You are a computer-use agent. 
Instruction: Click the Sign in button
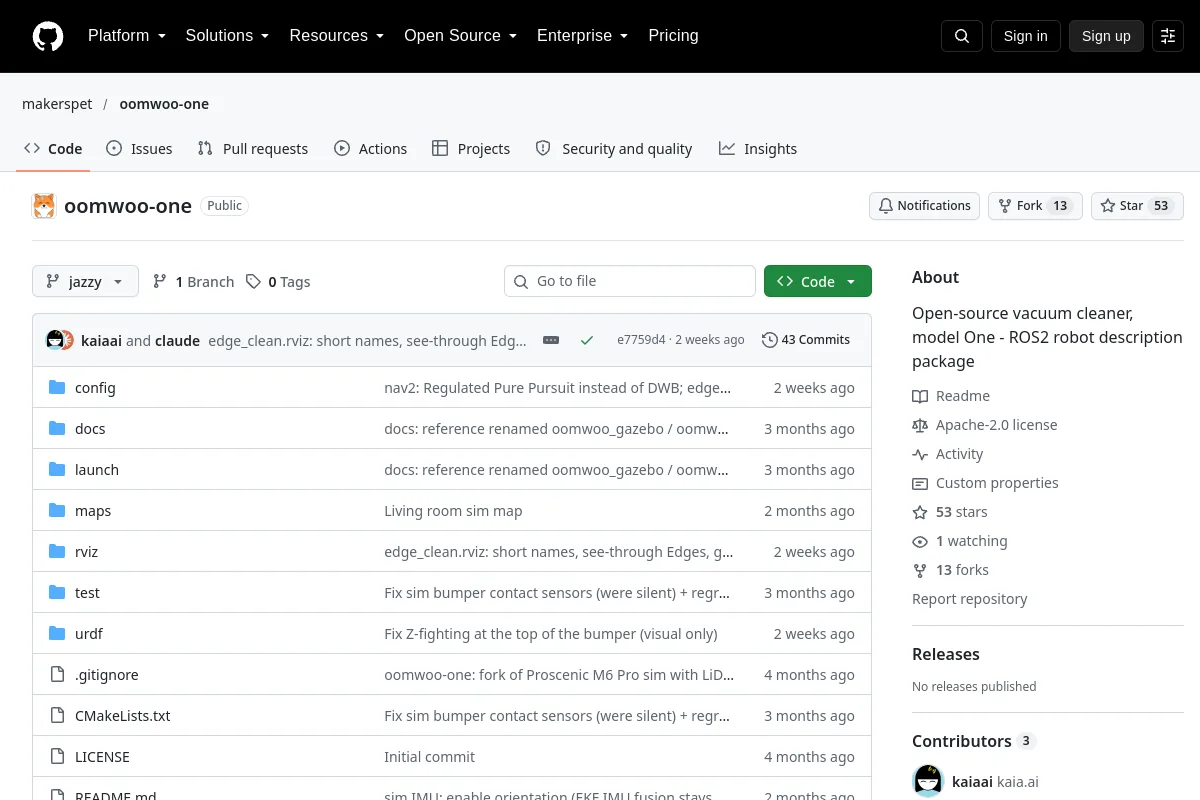[1025, 36]
